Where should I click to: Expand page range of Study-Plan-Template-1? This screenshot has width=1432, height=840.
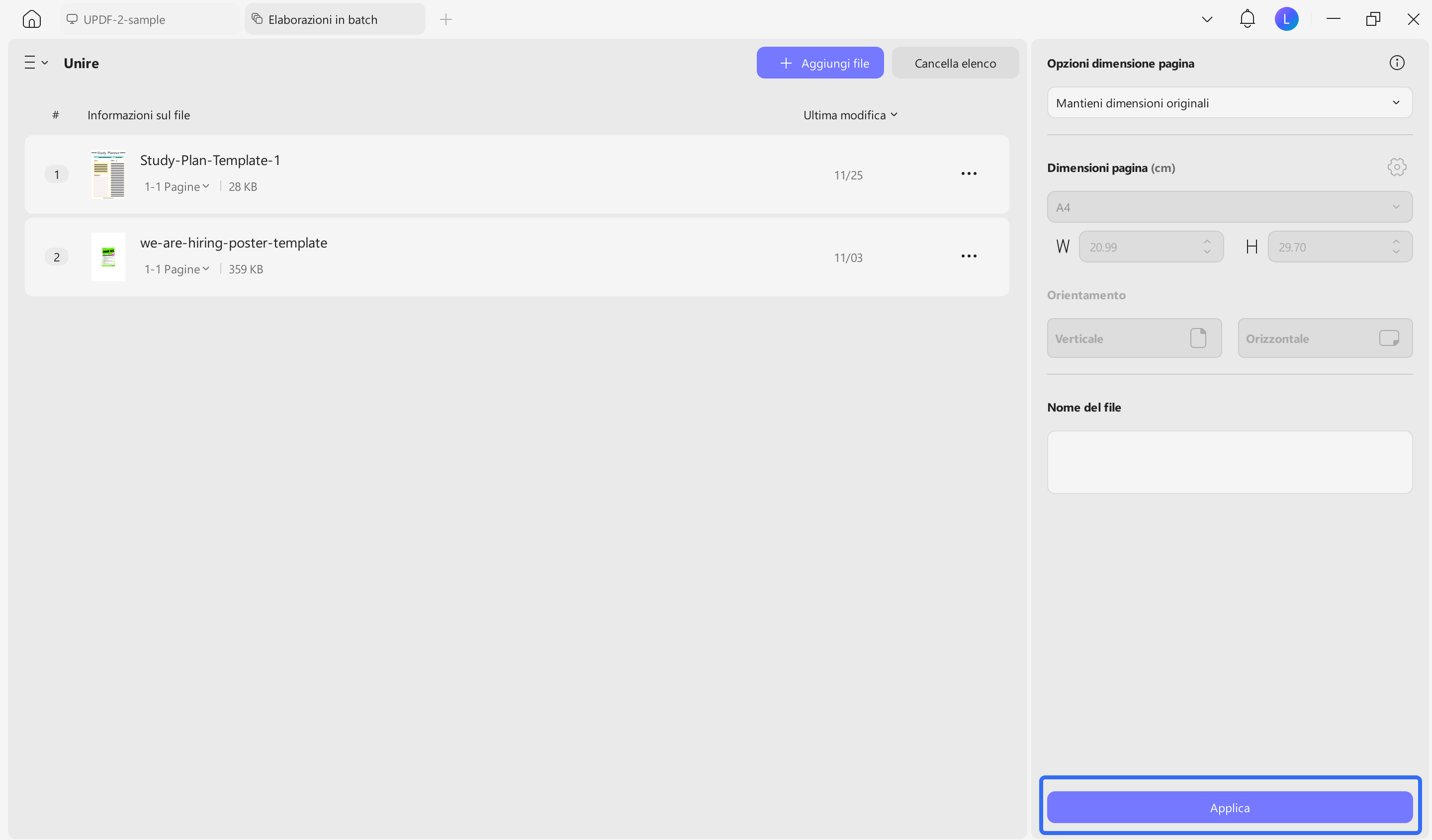coord(177,186)
